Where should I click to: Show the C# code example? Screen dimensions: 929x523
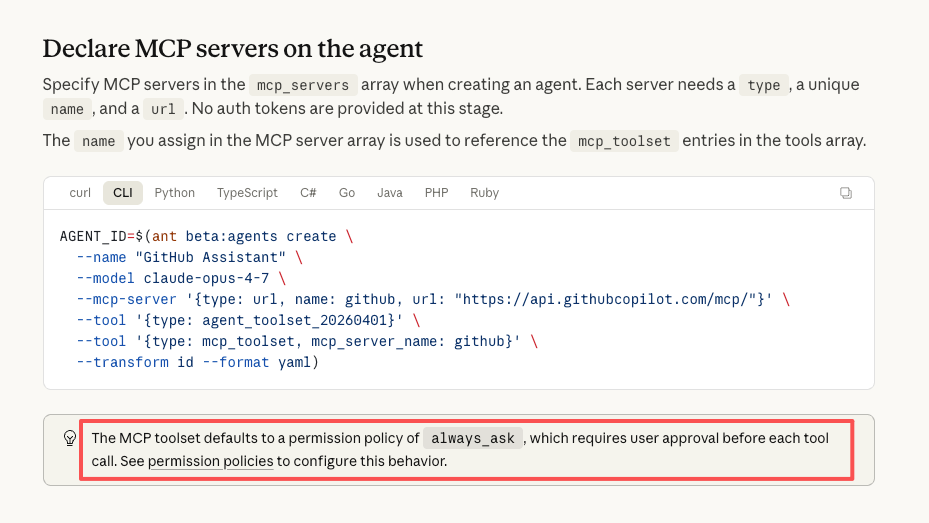(x=308, y=193)
